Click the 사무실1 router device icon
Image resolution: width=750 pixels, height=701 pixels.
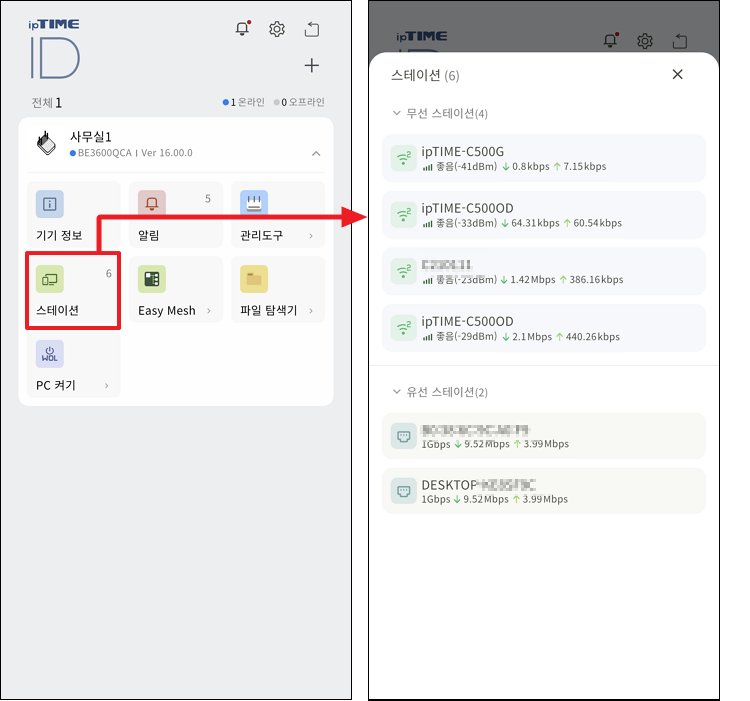46,142
